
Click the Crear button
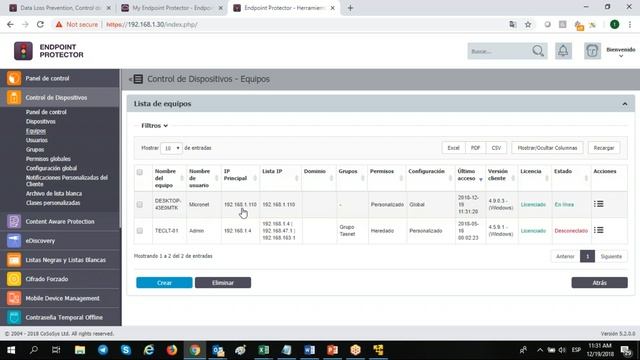point(164,282)
